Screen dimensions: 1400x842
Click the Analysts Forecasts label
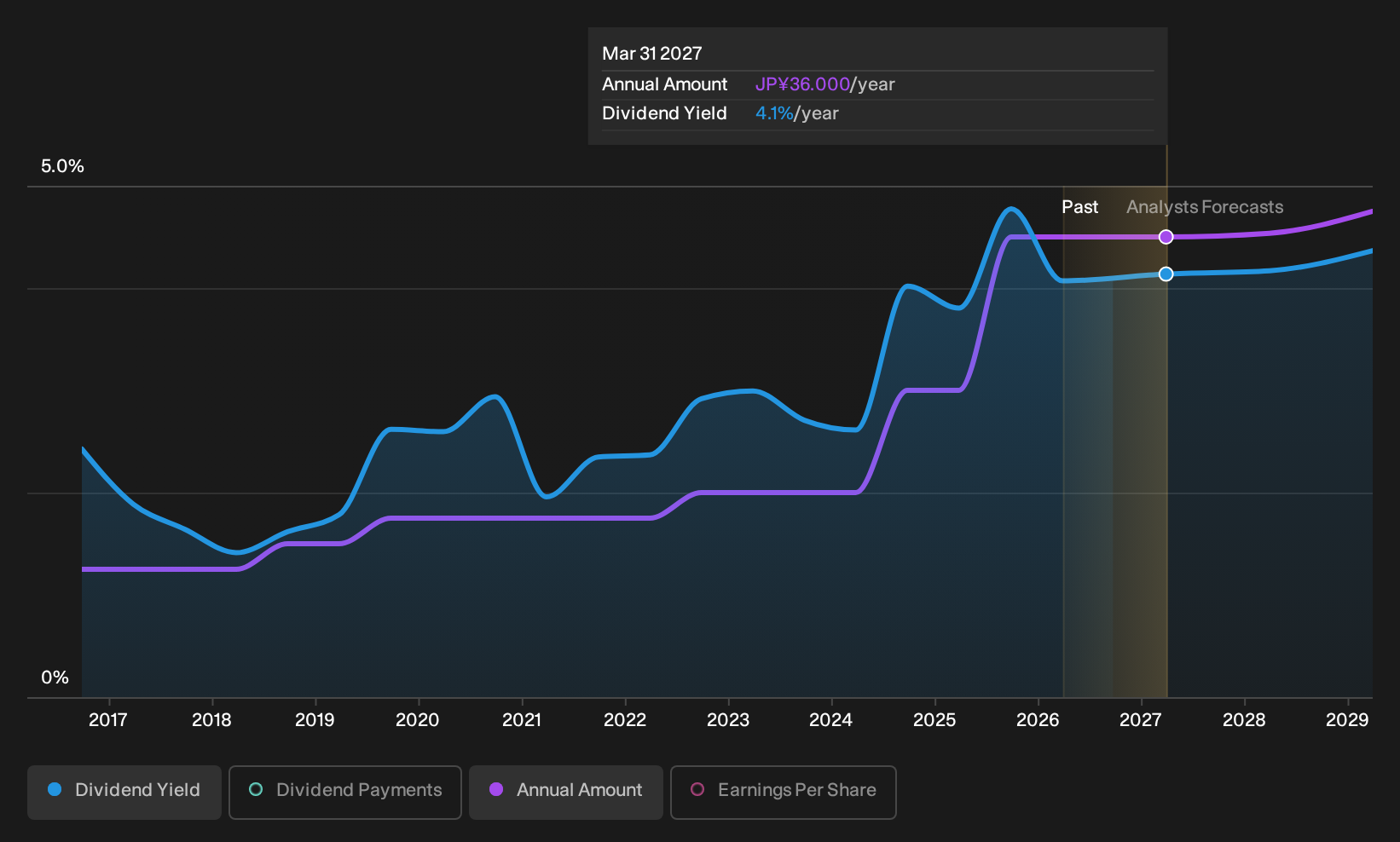pyautogui.click(x=1205, y=207)
